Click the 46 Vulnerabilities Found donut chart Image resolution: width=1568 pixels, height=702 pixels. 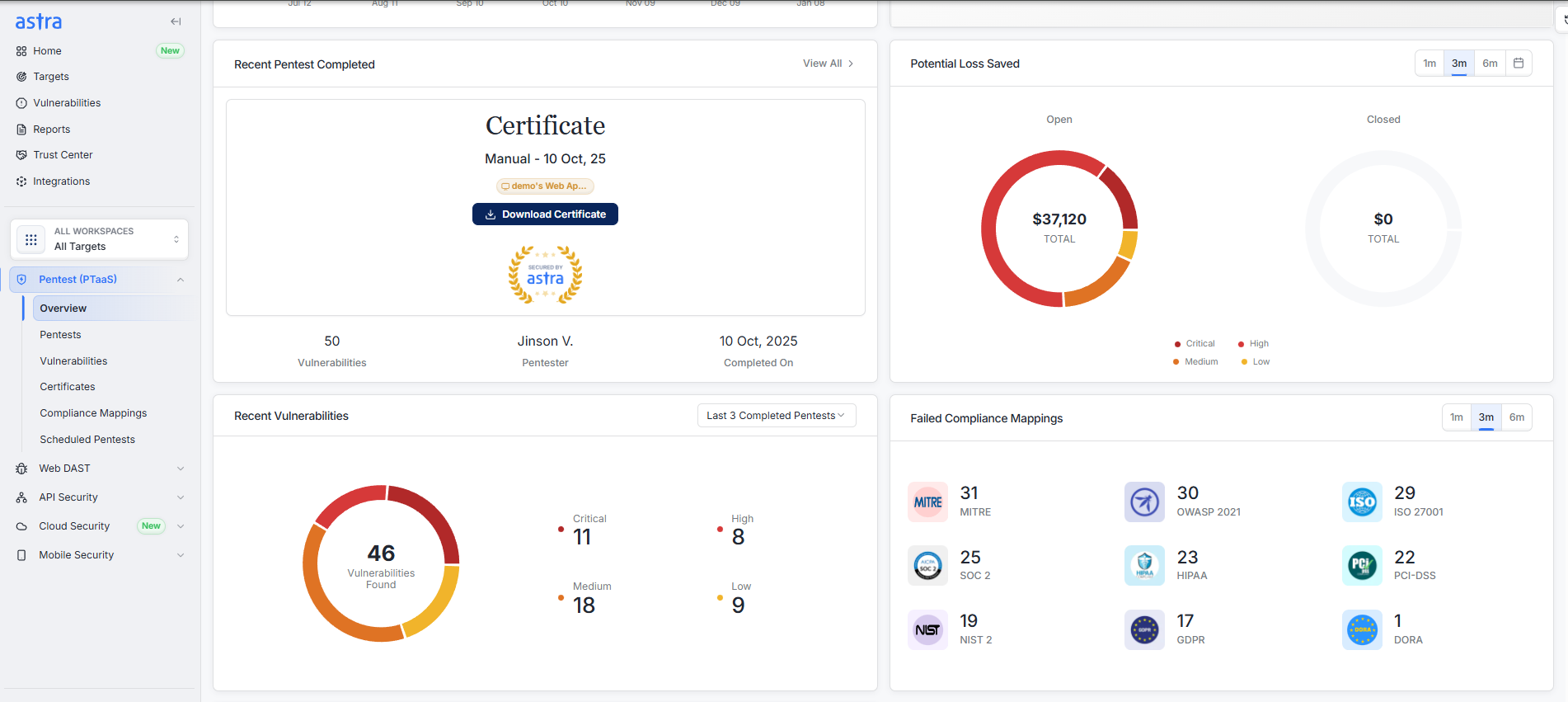pyautogui.click(x=381, y=563)
